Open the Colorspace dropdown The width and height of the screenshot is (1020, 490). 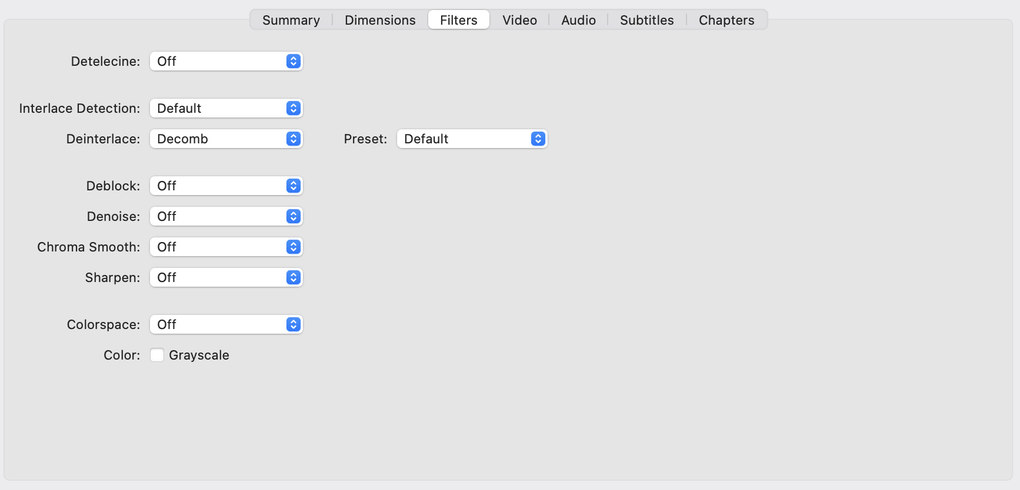coord(226,324)
